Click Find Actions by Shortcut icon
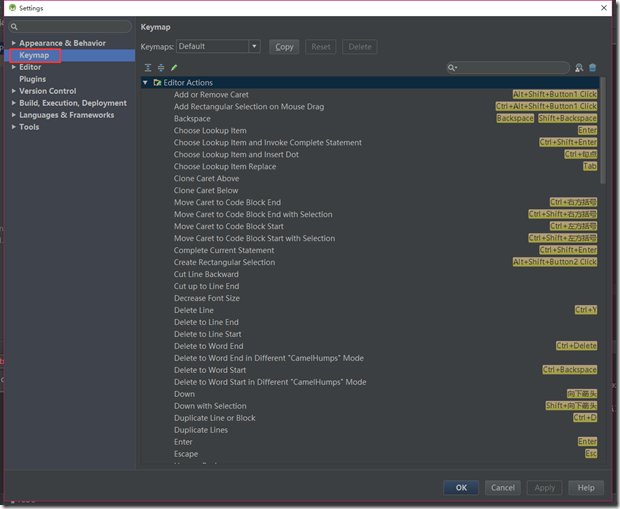 coord(579,68)
